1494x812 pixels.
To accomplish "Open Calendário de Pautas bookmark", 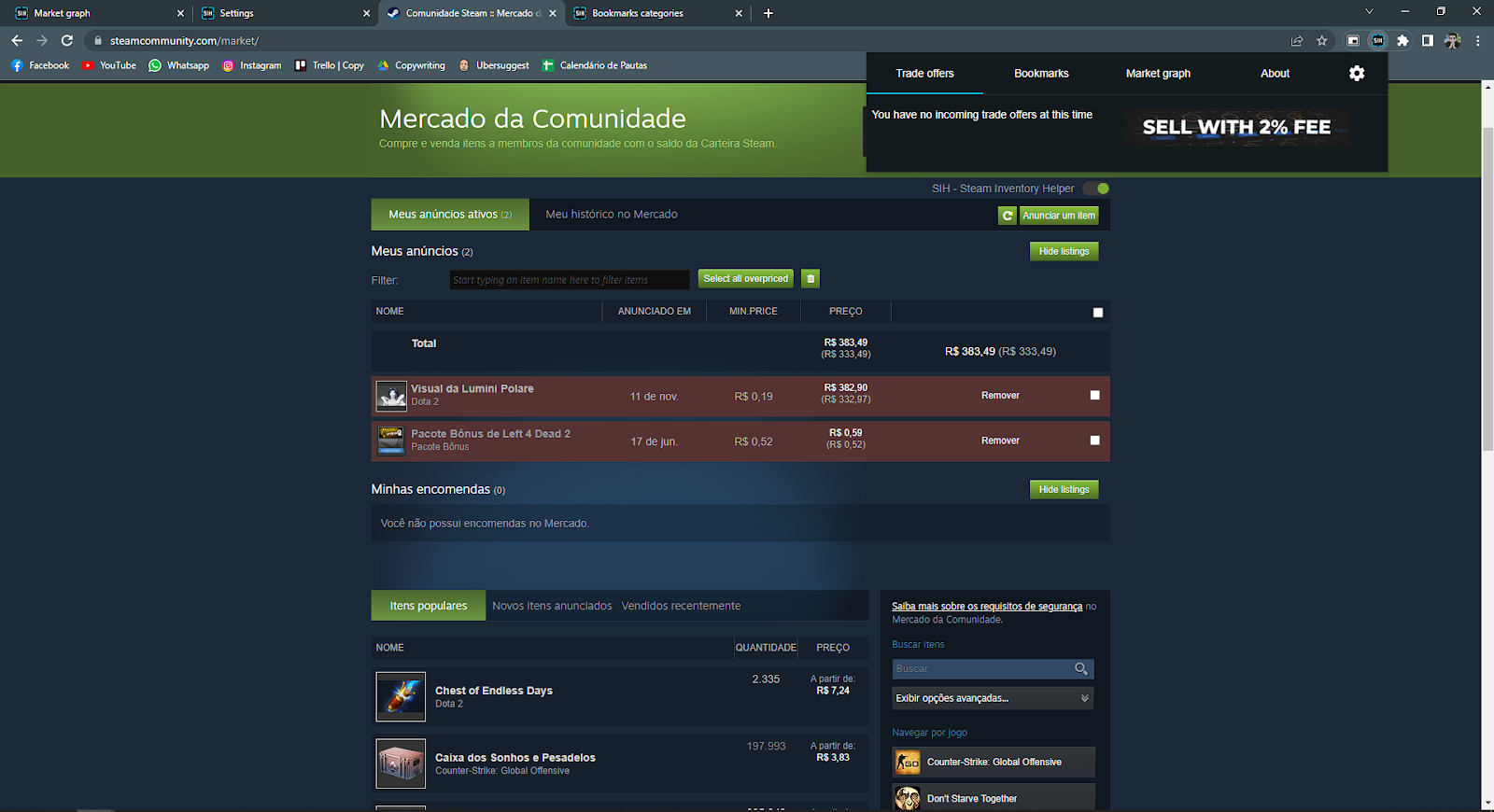I will coord(595,65).
